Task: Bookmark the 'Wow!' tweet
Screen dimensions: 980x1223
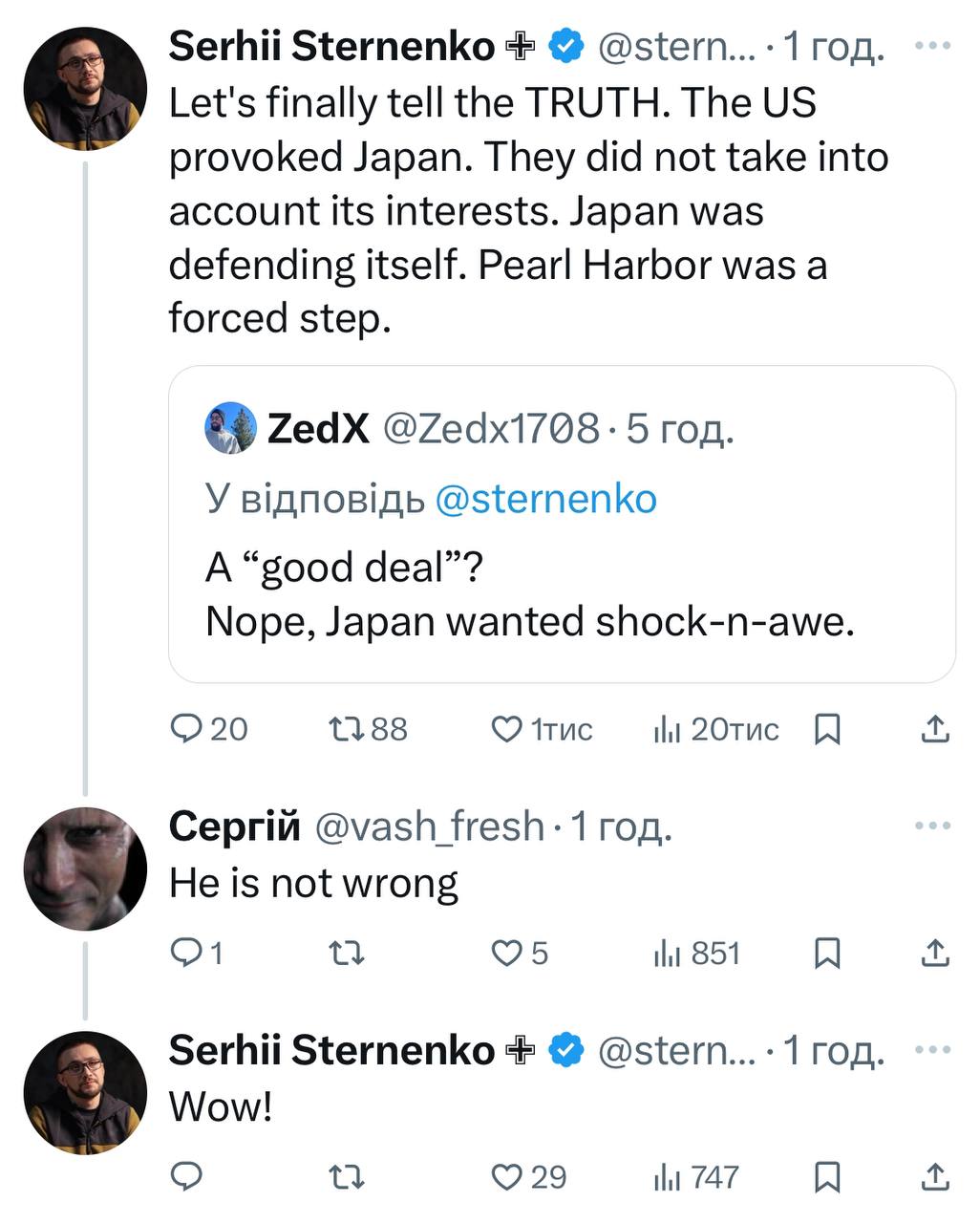Action: [827, 1177]
